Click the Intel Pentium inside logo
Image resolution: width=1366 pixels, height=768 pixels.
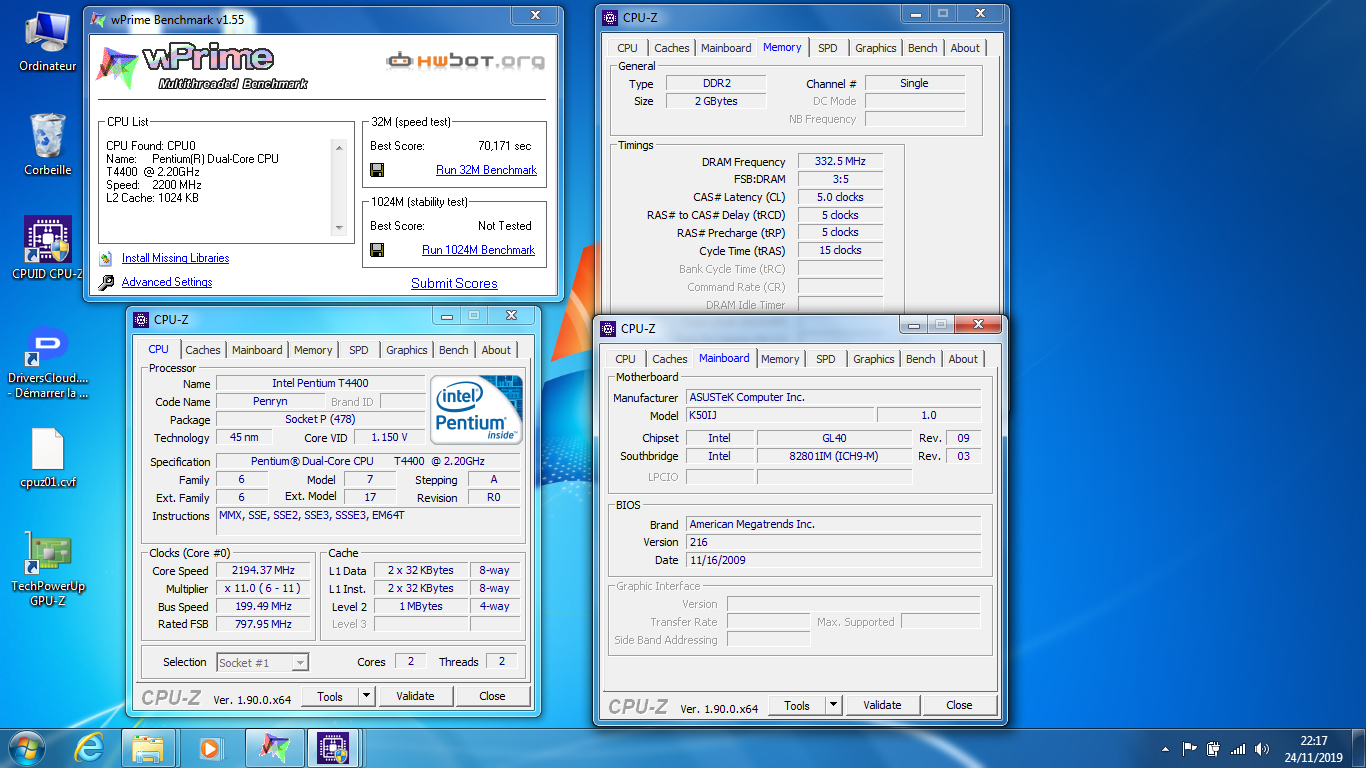point(476,410)
